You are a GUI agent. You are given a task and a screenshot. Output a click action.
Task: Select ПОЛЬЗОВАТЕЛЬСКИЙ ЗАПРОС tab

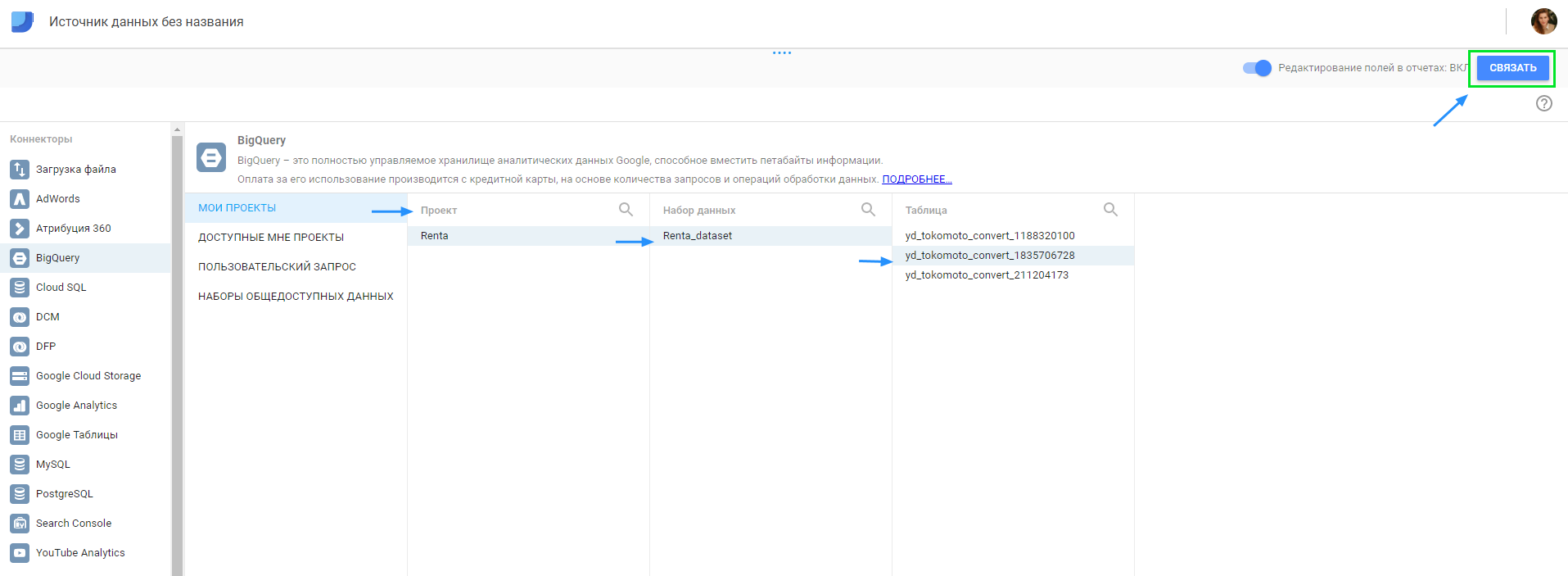click(296, 267)
